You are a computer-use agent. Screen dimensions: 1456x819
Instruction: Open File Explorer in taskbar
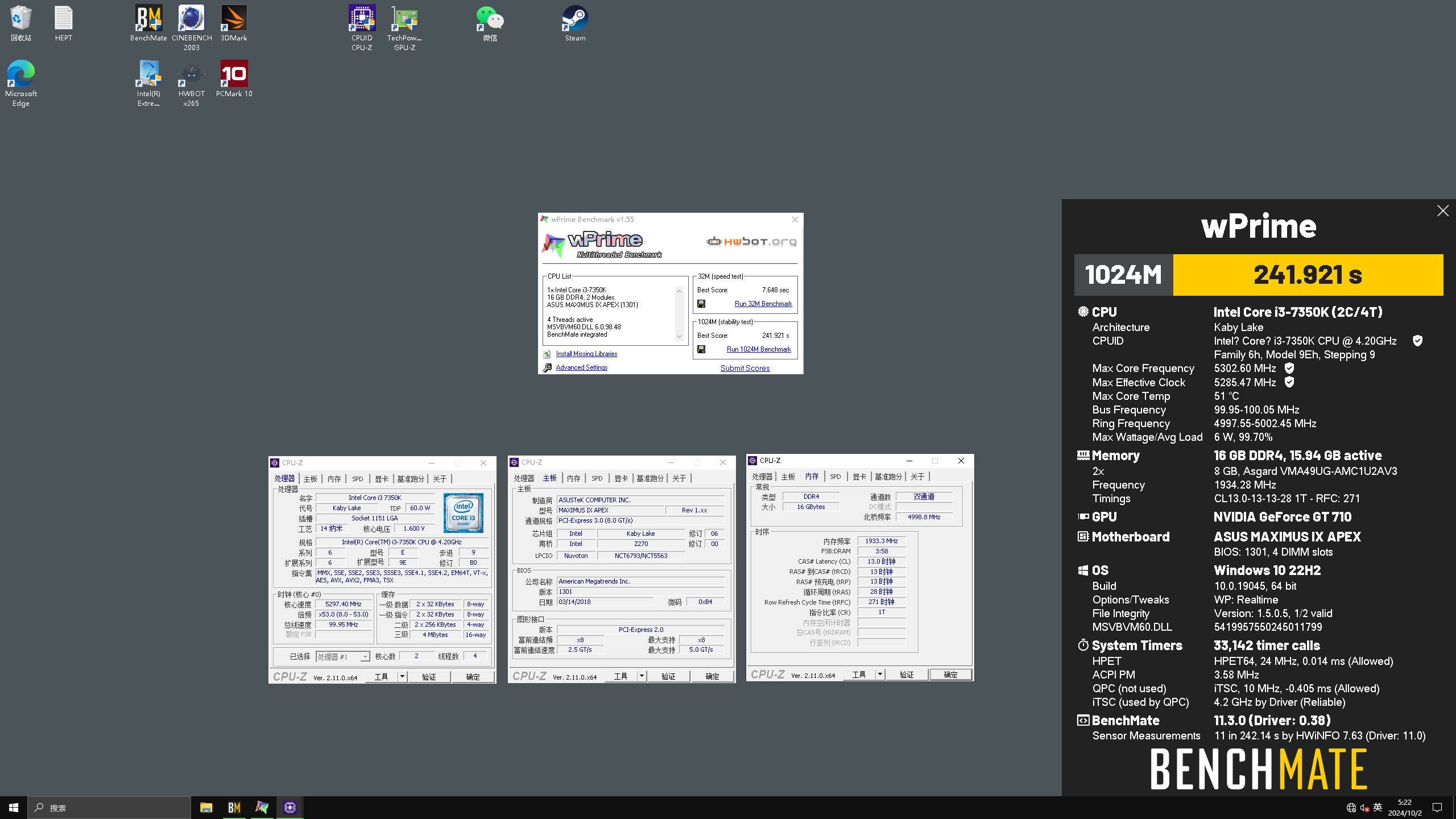(206, 808)
